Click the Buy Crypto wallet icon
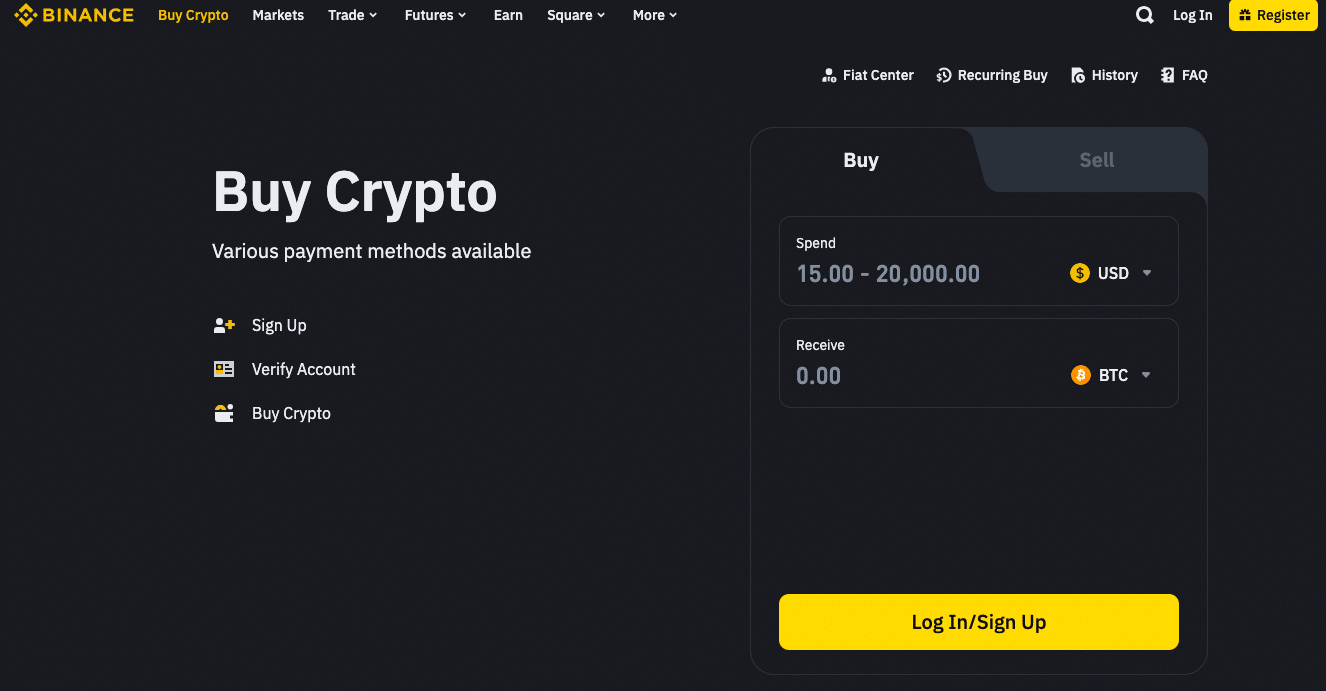Image resolution: width=1326 pixels, height=691 pixels. [x=224, y=413]
